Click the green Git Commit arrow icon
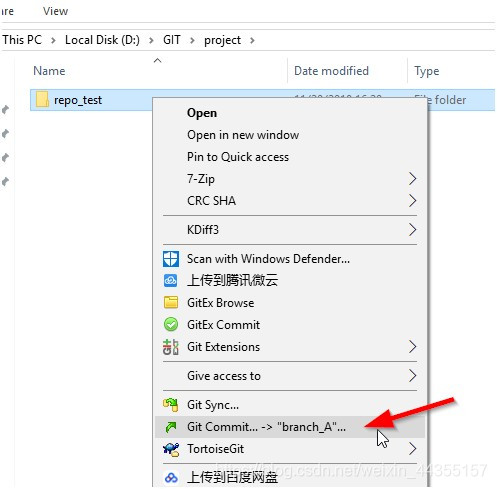This screenshot has width=497, height=489. (171, 427)
